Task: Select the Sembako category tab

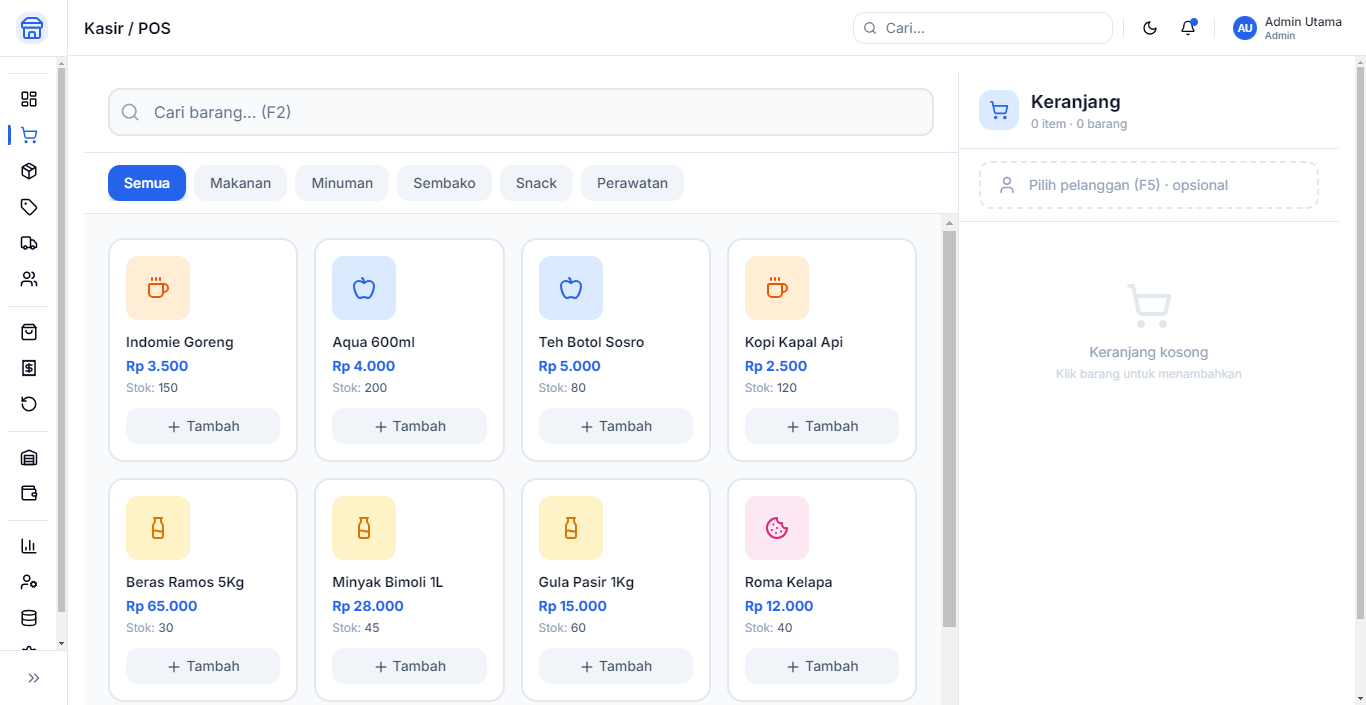Action: point(445,183)
